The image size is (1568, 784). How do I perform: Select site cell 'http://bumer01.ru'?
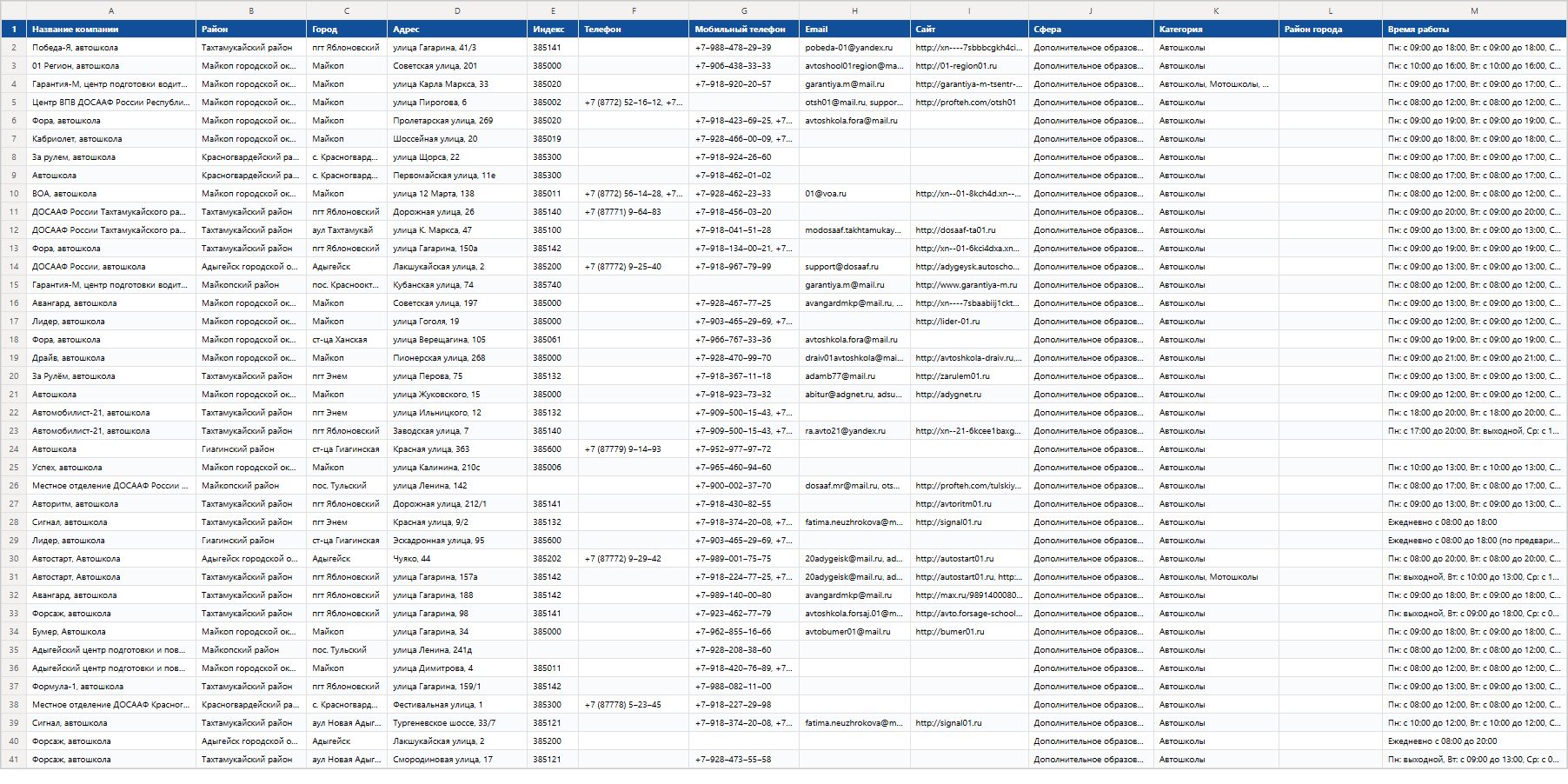pos(969,631)
